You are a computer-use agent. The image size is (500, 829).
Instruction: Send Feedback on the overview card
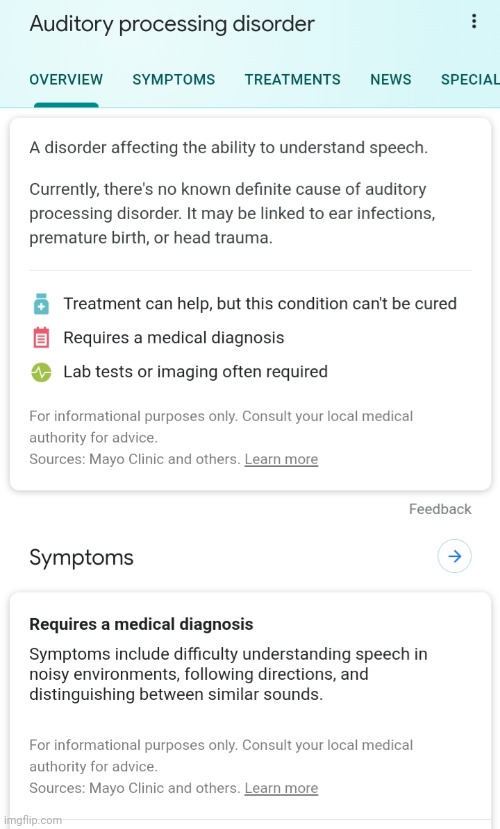click(x=440, y=509)
